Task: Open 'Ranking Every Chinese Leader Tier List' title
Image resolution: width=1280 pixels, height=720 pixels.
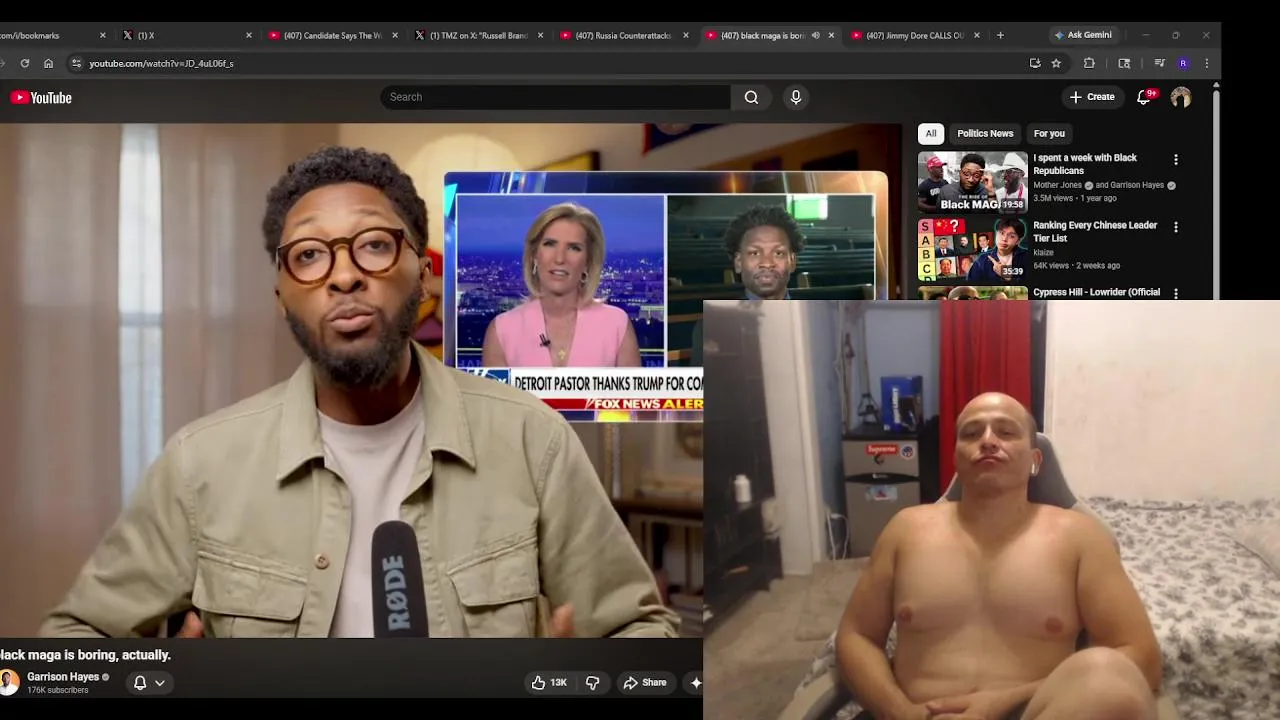Action: [1095, 232]
